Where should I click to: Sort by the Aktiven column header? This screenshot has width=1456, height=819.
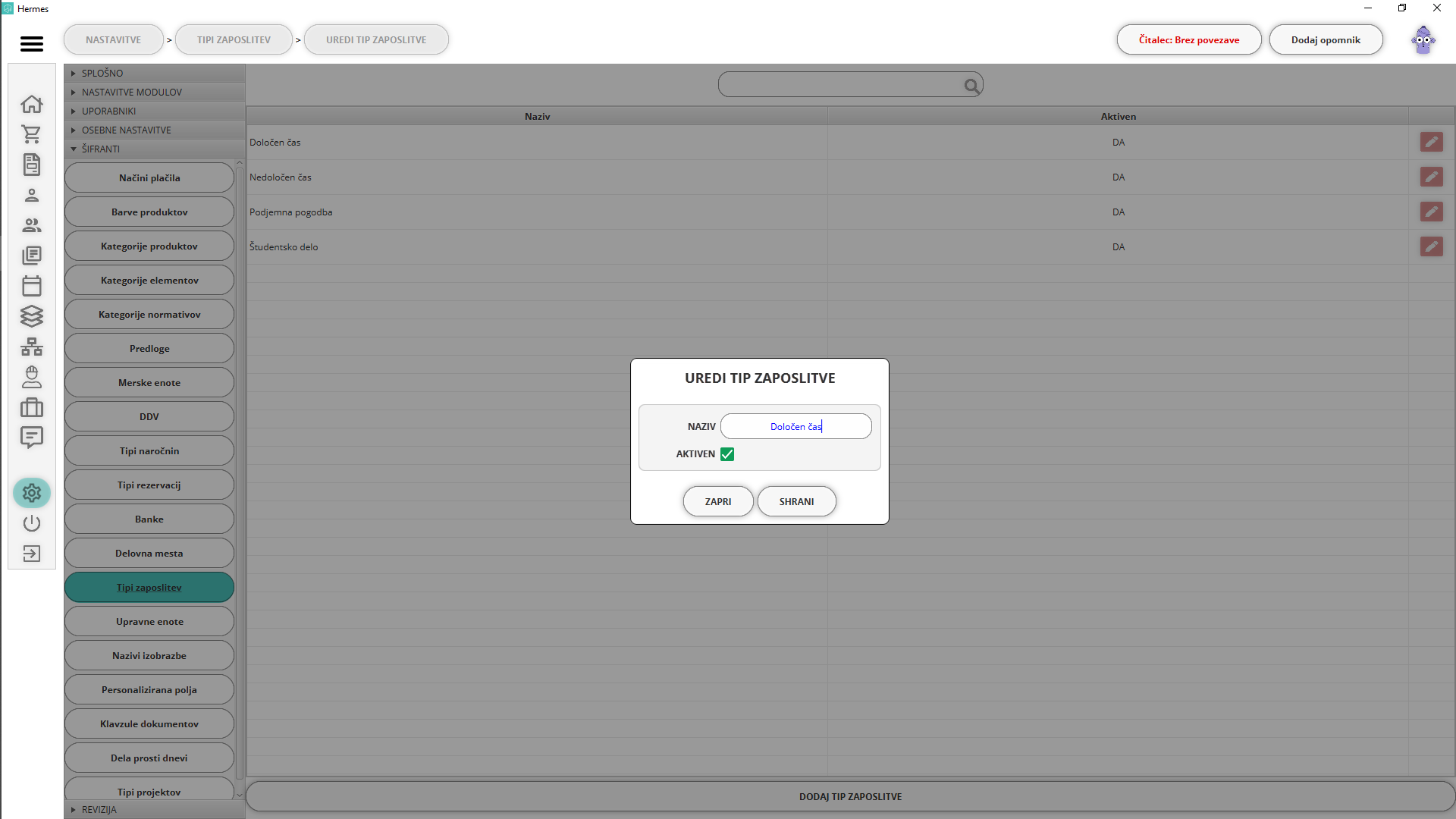tap(1118, 116)
